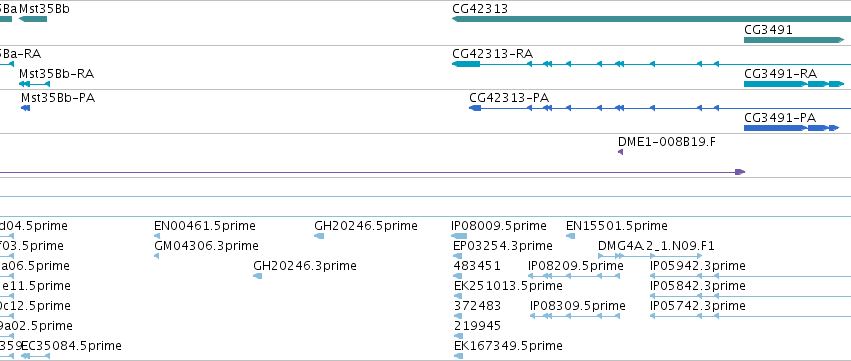Click the Mst35Bb gene arrow
The height and width of the screenshot is (361, 851).
tap(33, 19)
